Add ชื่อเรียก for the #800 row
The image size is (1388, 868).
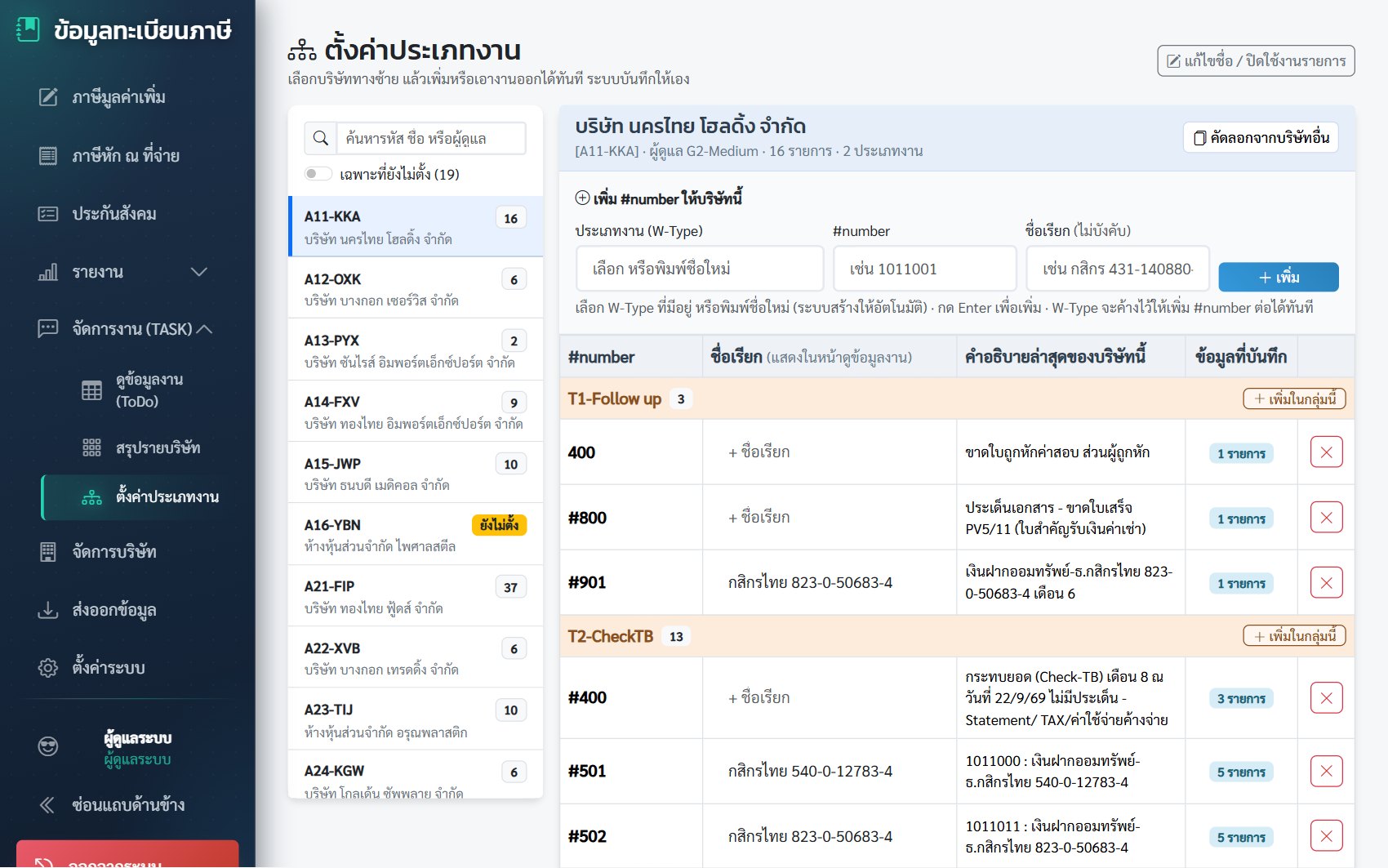click(759, 518)
